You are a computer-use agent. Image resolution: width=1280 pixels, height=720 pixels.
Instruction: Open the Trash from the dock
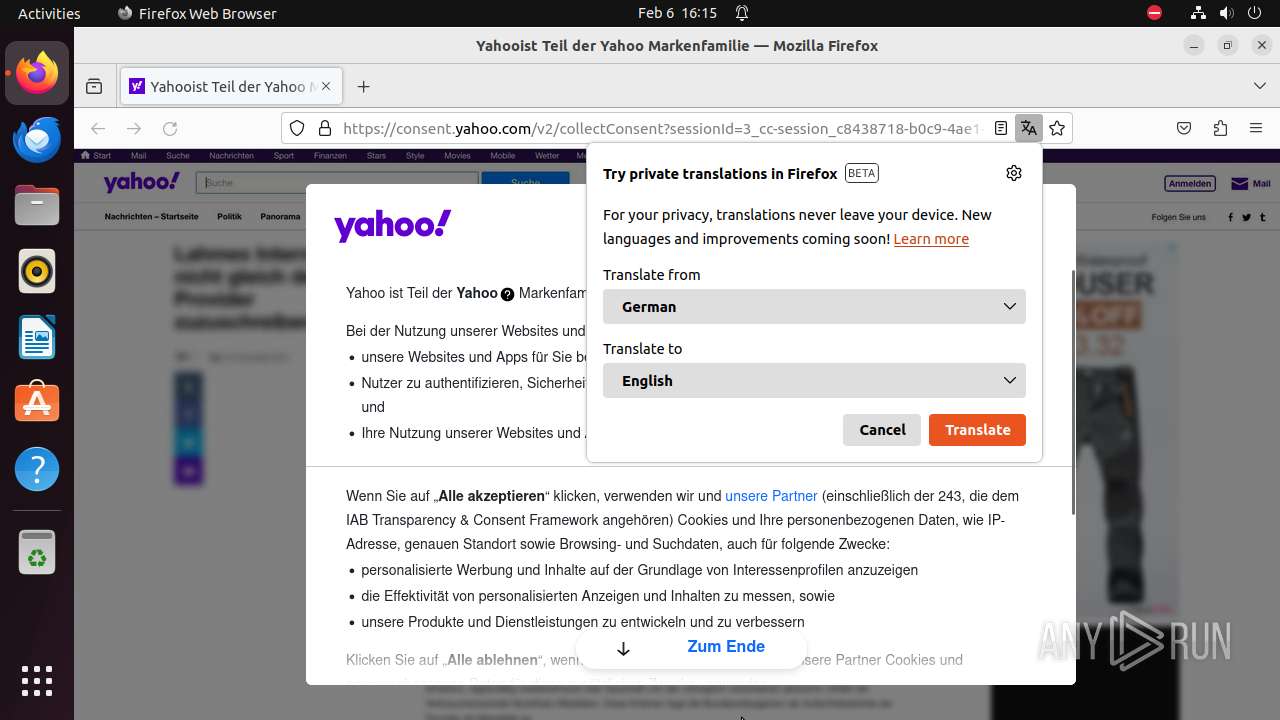coord(37,552)
